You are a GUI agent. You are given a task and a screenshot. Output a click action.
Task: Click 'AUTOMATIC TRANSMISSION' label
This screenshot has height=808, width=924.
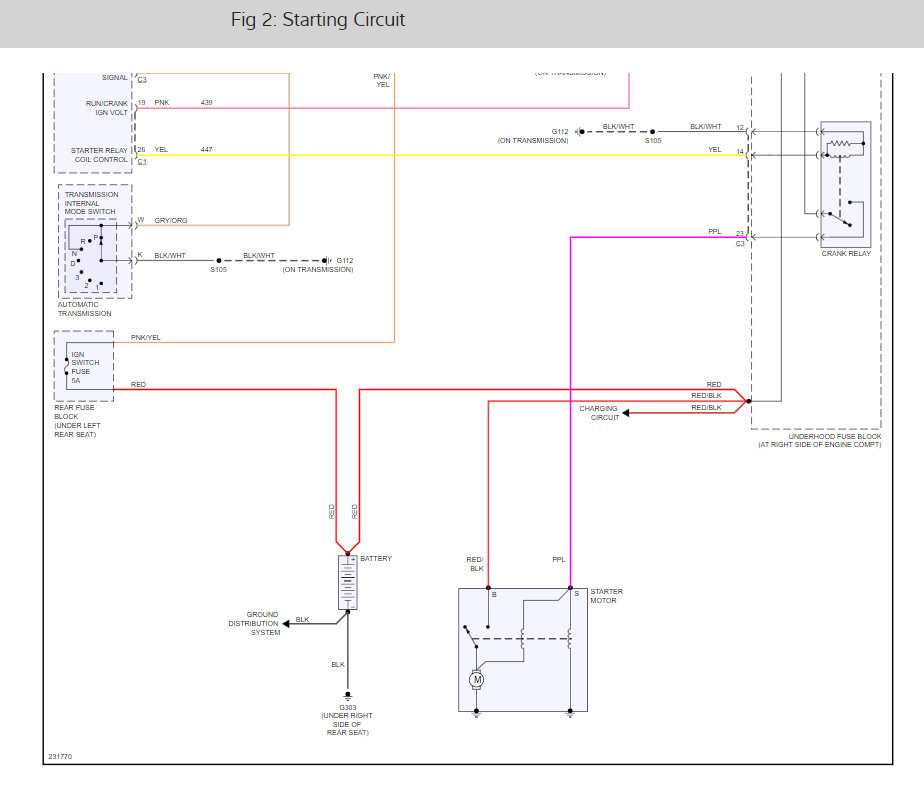pos(84,309)
